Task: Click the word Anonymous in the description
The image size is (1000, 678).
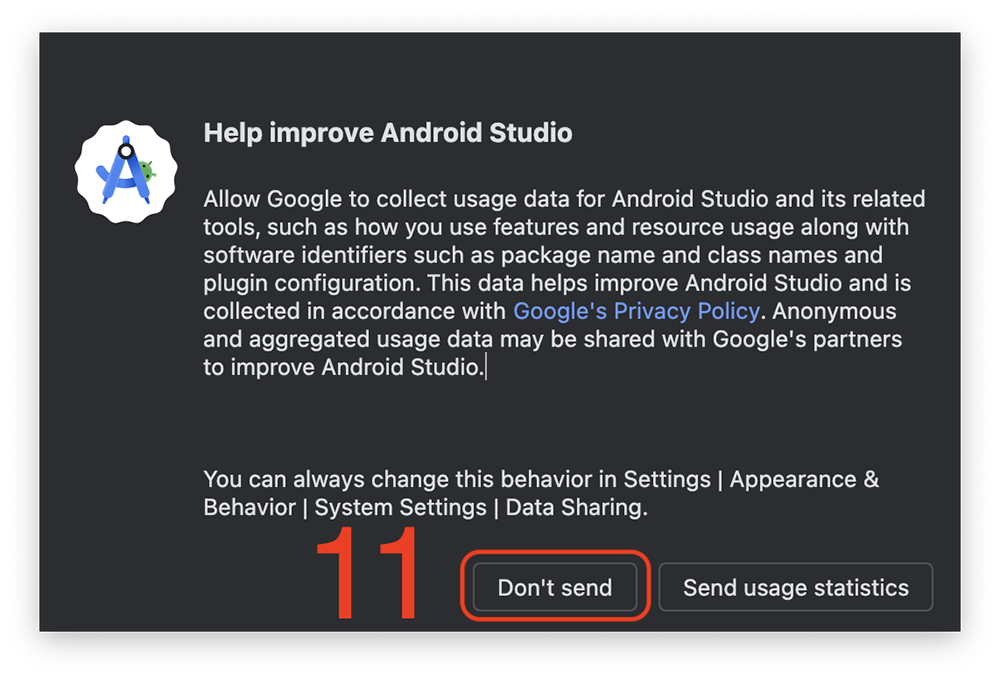Action: tap(835, 311)
